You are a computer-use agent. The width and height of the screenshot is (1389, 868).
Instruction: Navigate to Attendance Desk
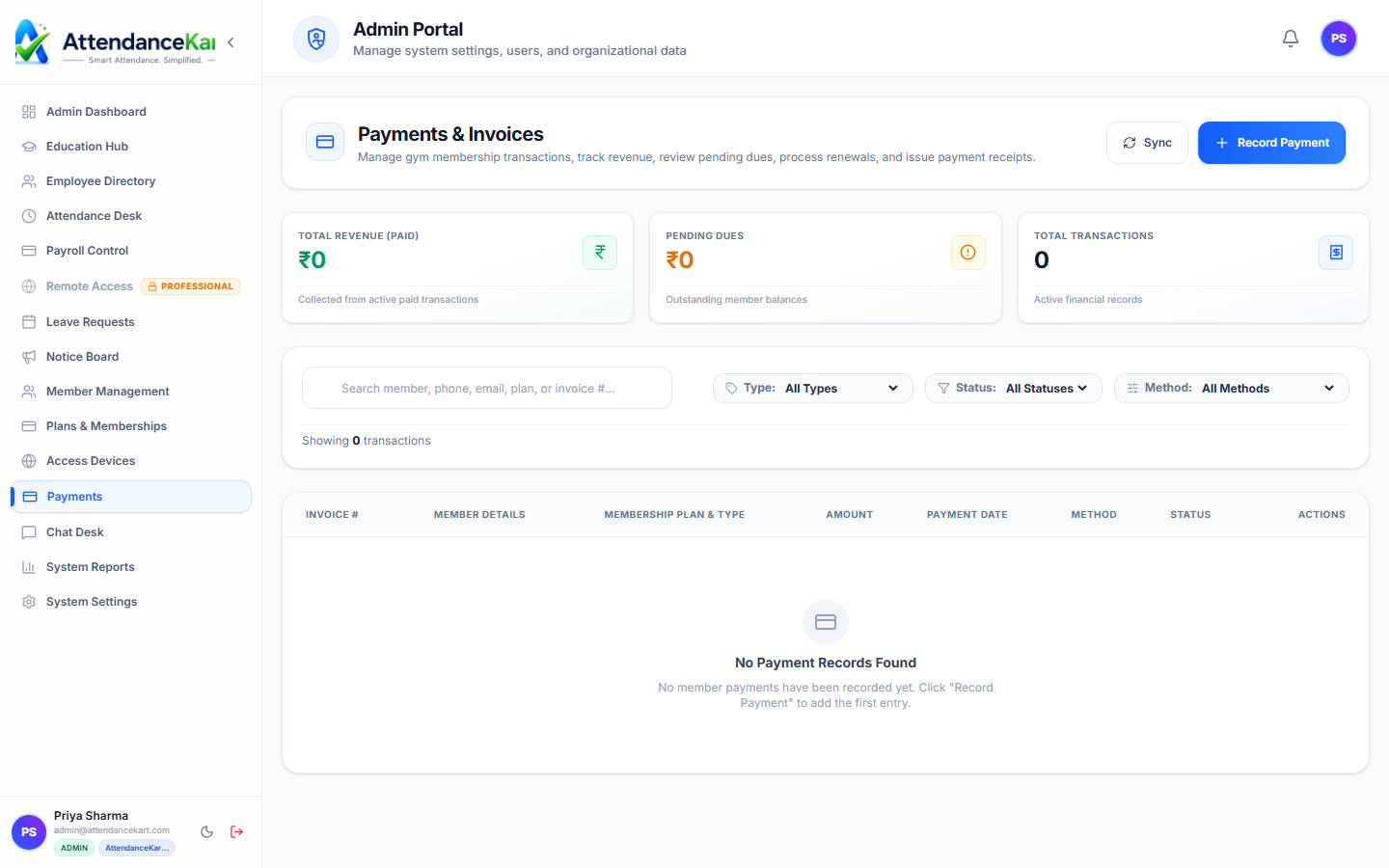(x=131, y=216)
